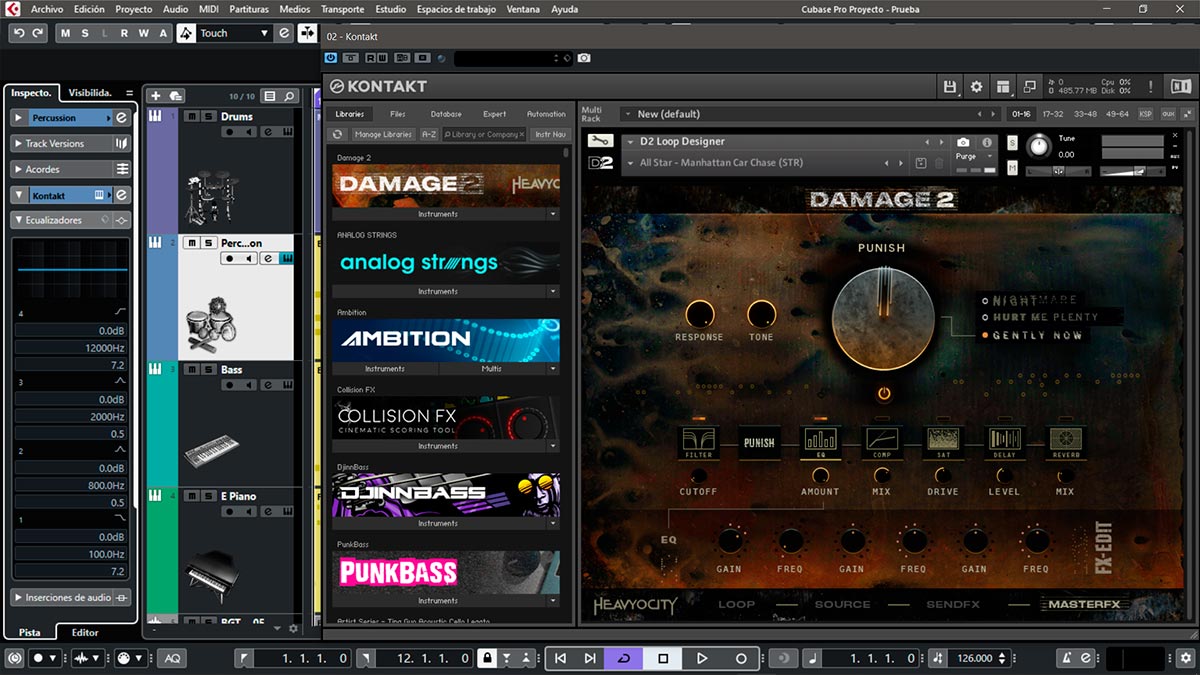Screen dimensions: 1200x675
Task: Switch to Visibilidad tab
Action: tap(90, 92)
